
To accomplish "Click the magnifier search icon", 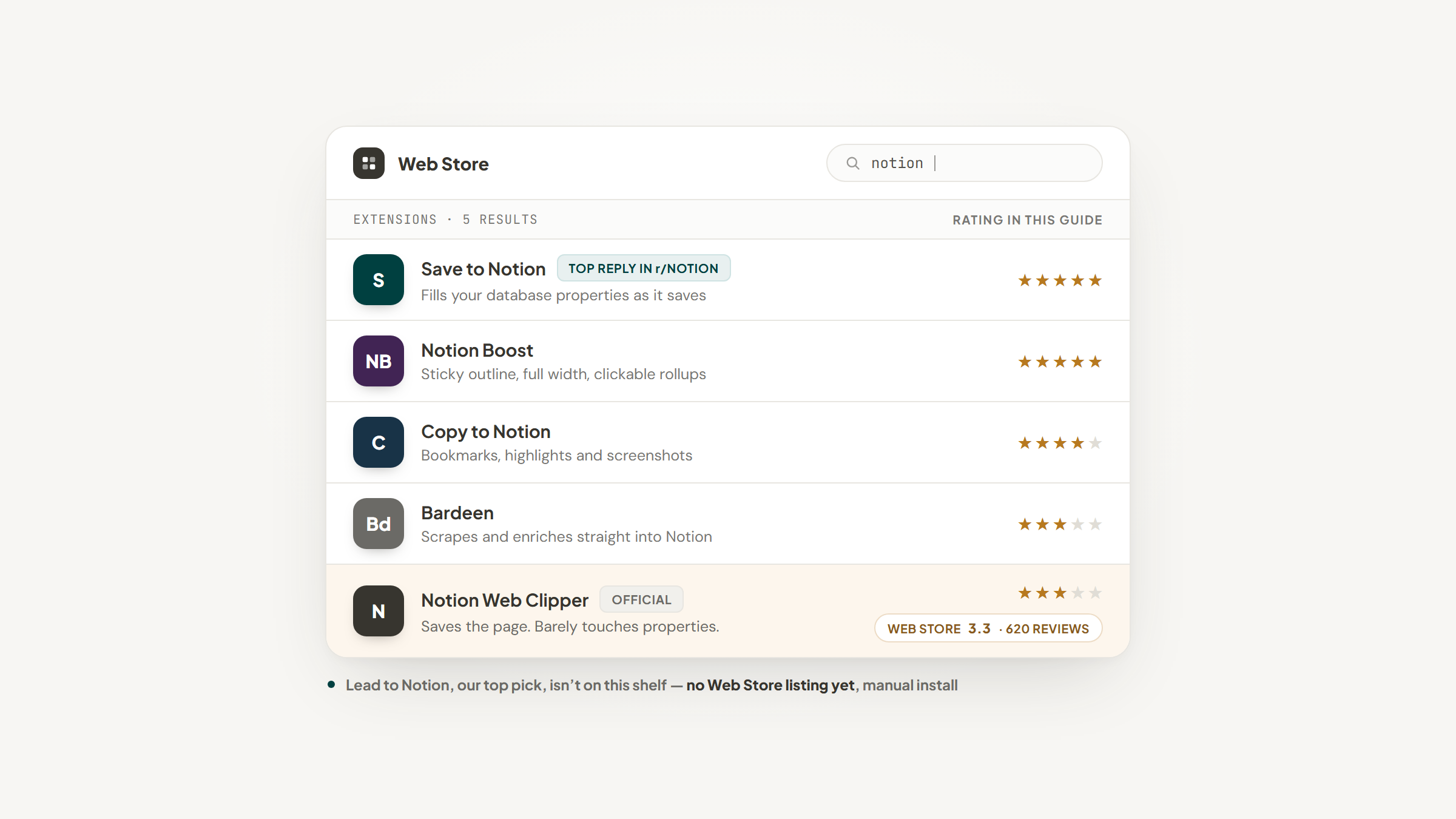I will [853, 163].
